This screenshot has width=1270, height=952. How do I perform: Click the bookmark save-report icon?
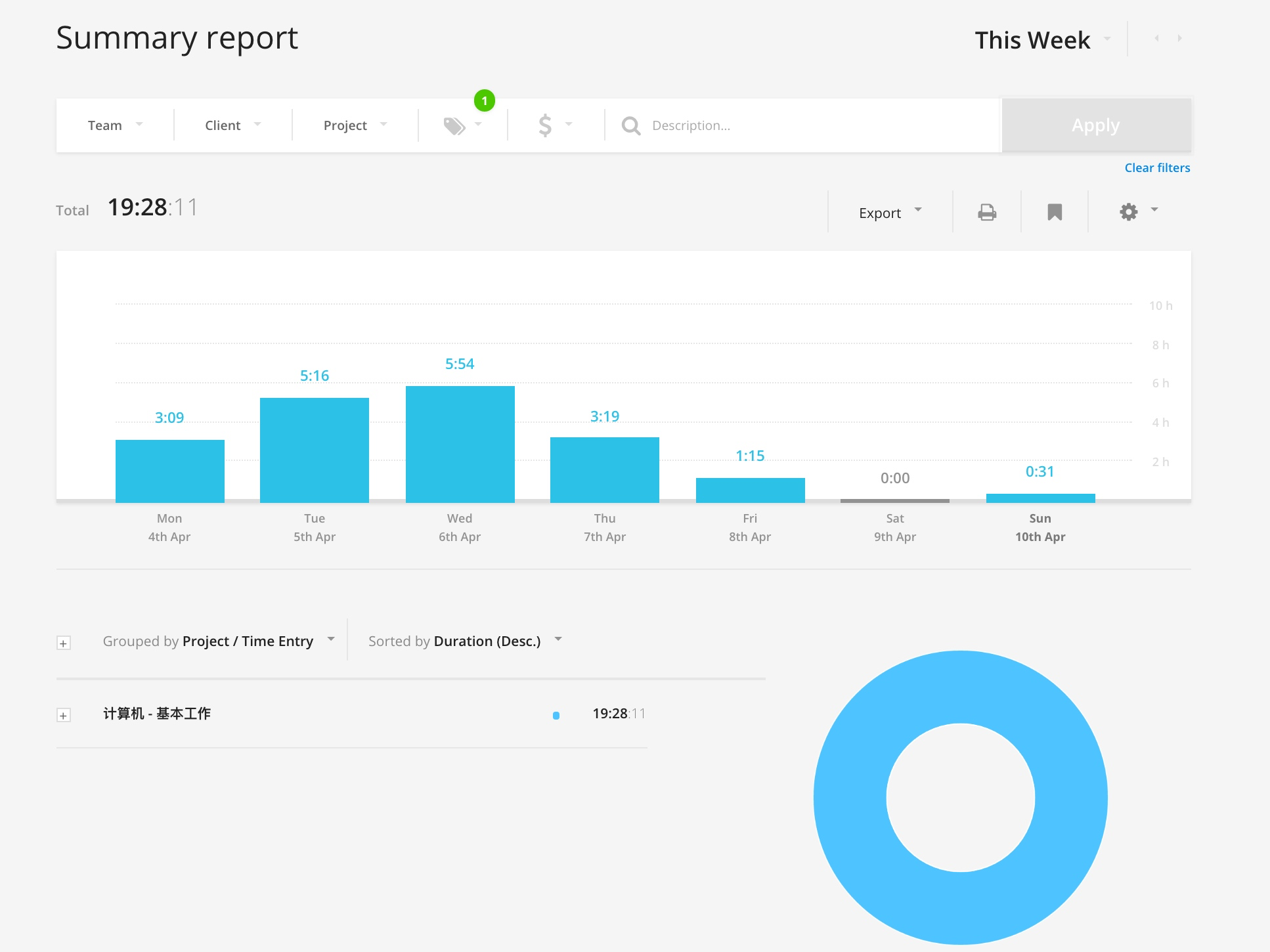pos(1055,212)
